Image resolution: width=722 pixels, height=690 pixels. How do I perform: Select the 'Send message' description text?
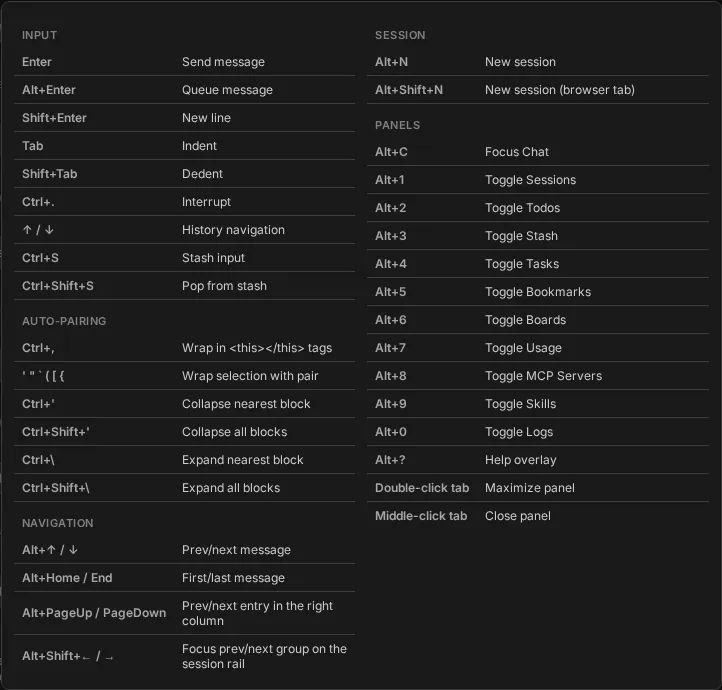[x=223, y=62]
